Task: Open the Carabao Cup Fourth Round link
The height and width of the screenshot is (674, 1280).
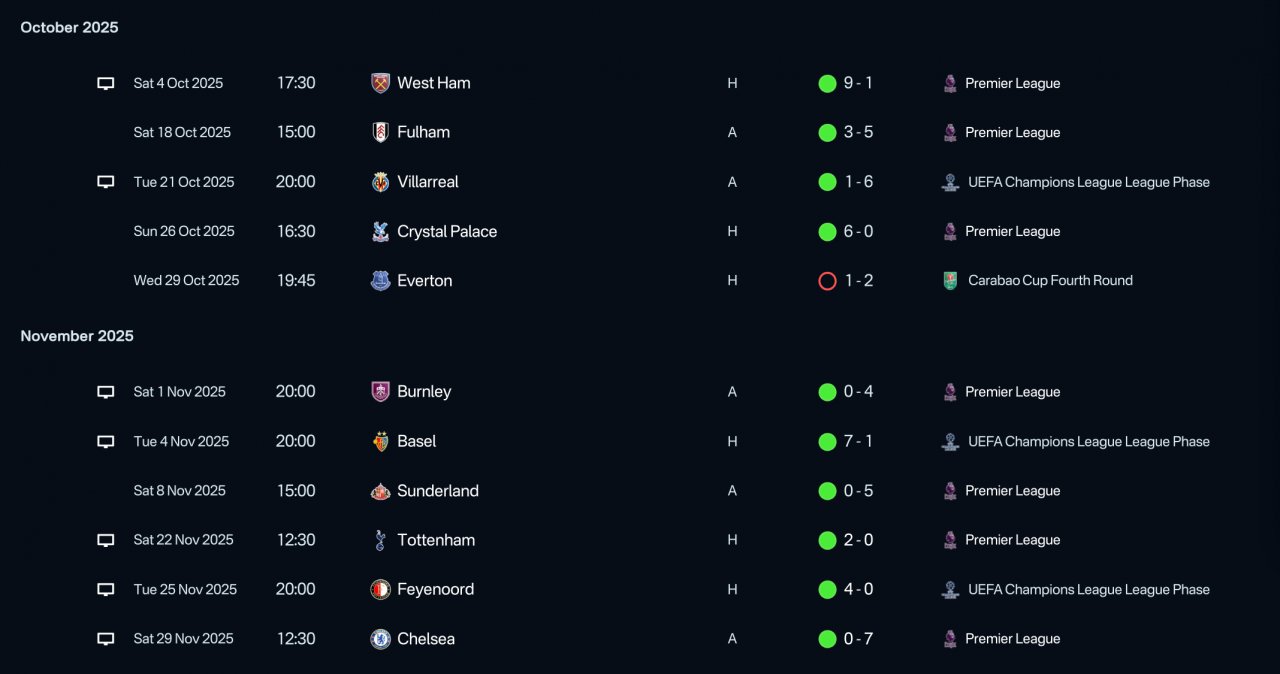Action: pos(1050,281)
